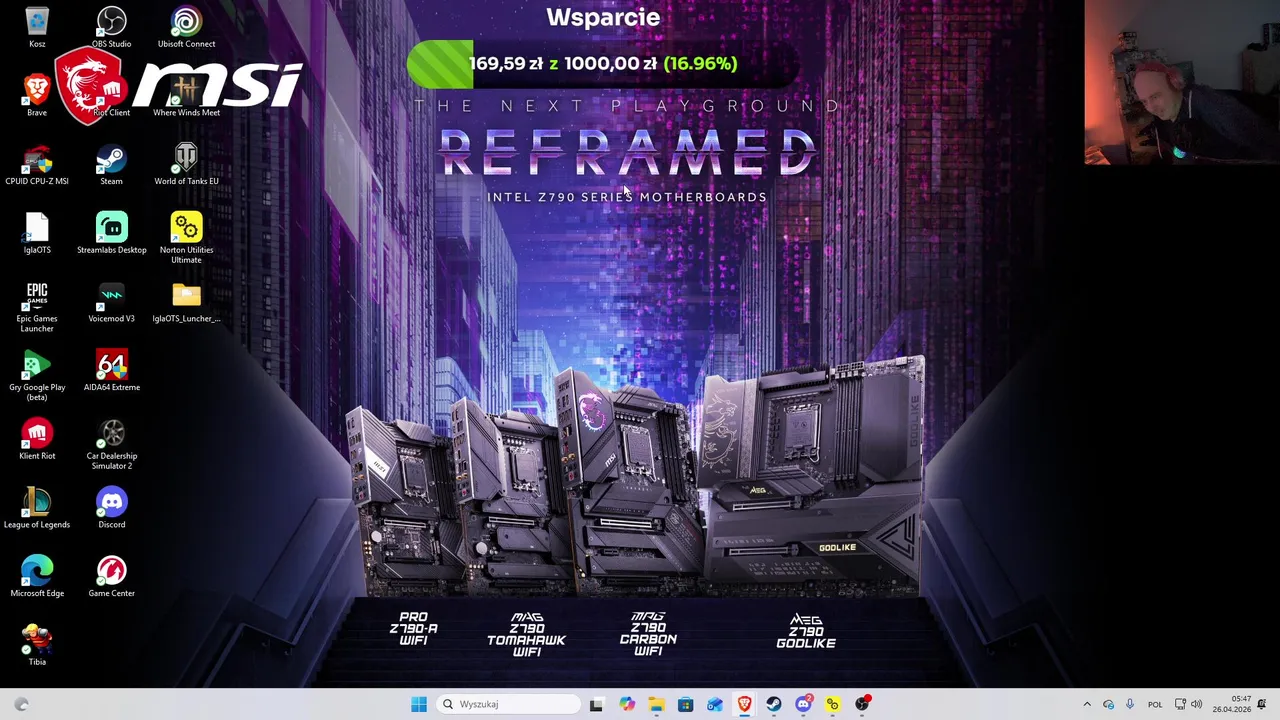Screen dimensions: 1280x720
Task: Switch to Brave on the taskbar
Action: 744,704
